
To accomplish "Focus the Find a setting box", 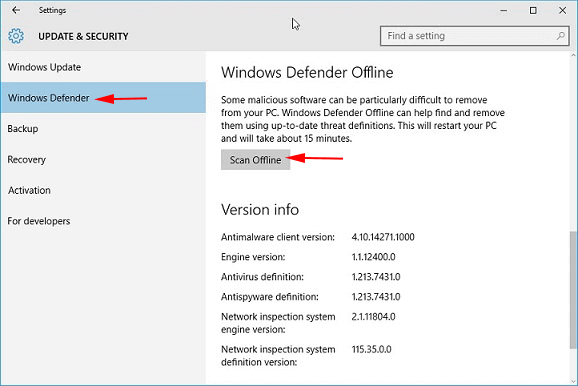I will point(474,36).
